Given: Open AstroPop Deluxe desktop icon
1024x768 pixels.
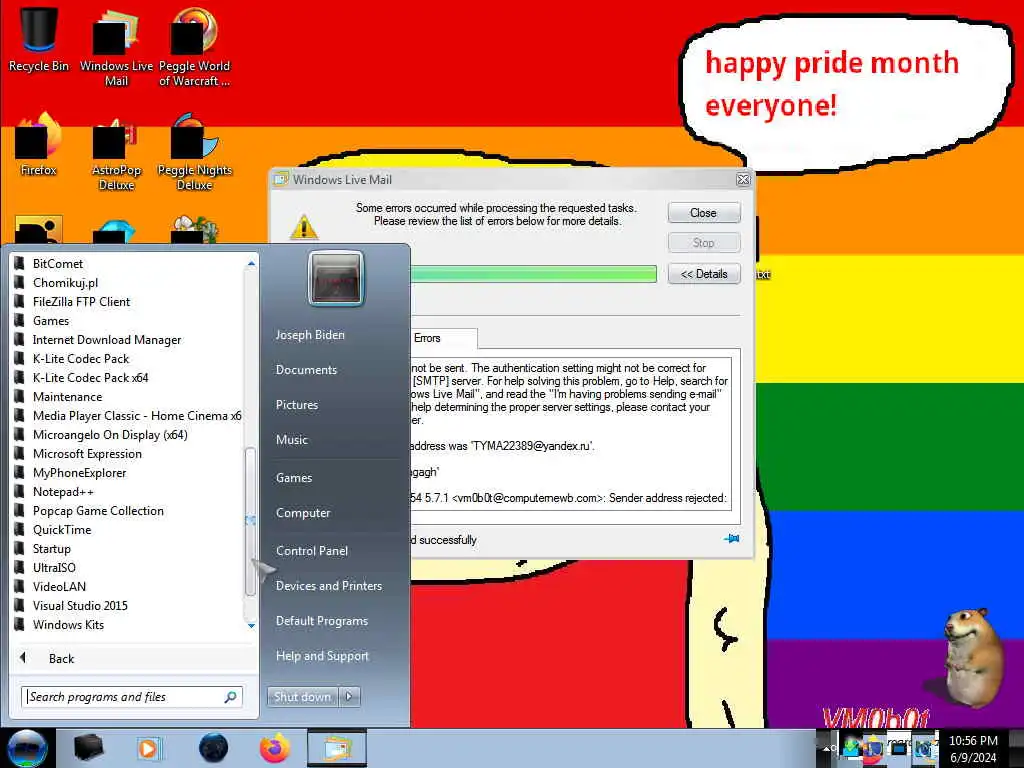Looking at the screenshot, I should [116, 152].
